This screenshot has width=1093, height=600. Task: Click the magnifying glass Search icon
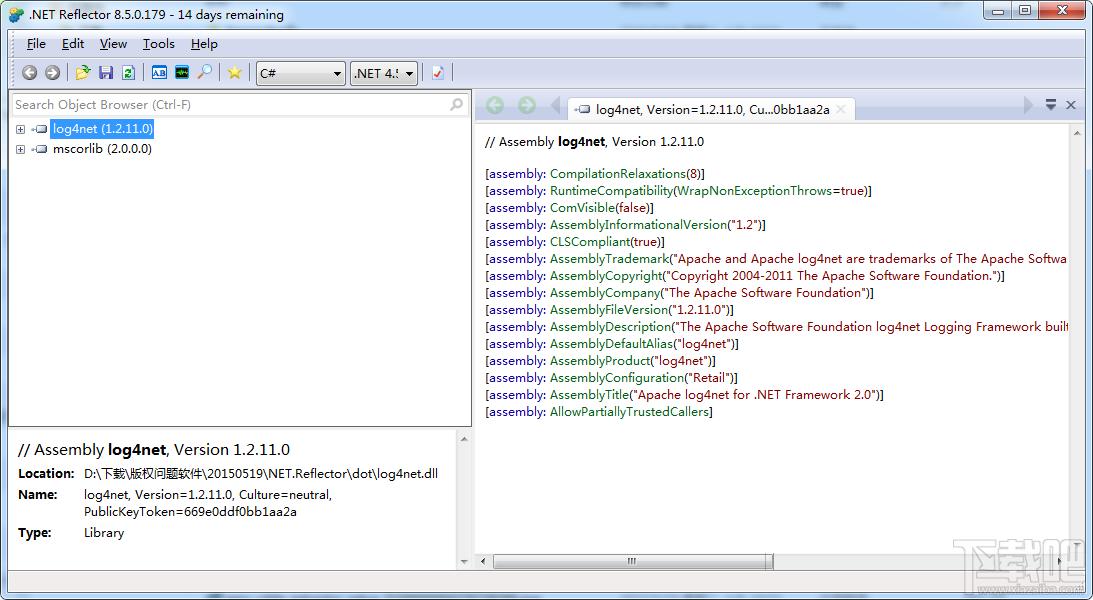(x=204, y=72)
